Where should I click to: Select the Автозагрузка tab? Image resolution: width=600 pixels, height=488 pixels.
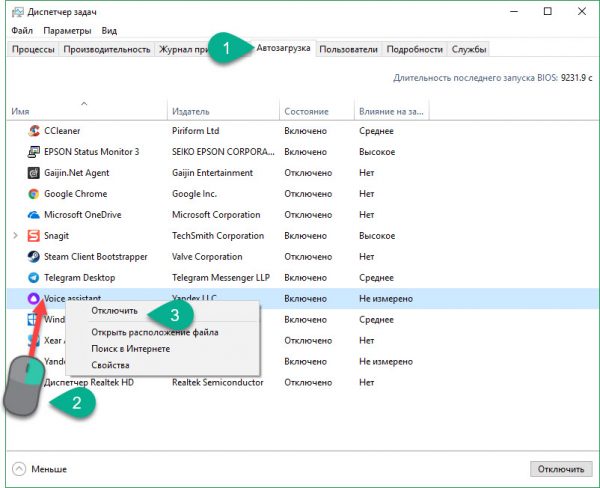coord(283,48)
